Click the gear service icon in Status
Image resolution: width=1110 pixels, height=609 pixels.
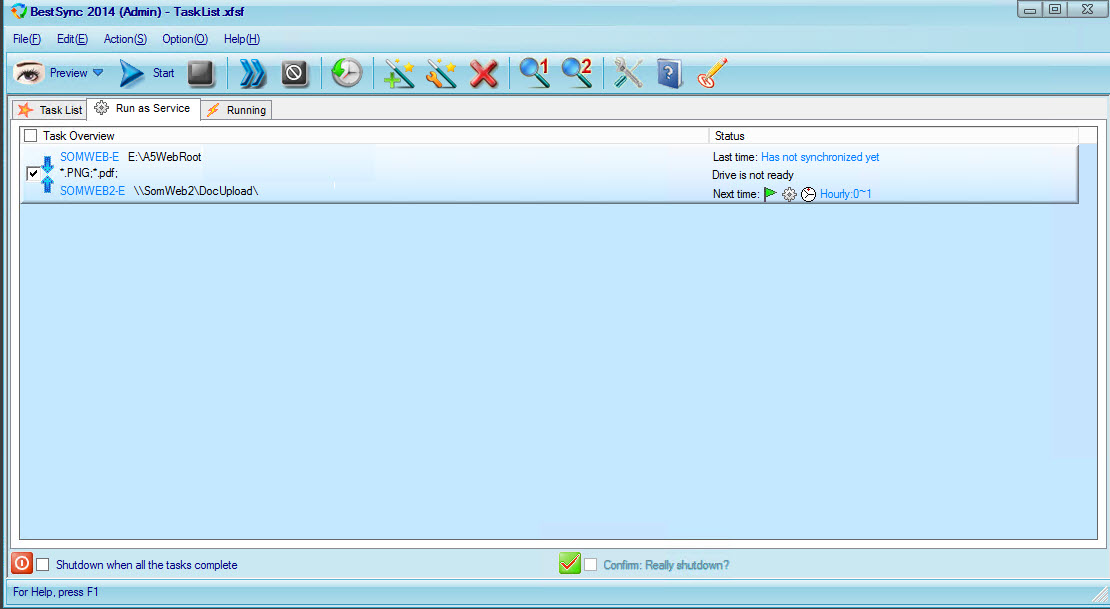(789, 194)
